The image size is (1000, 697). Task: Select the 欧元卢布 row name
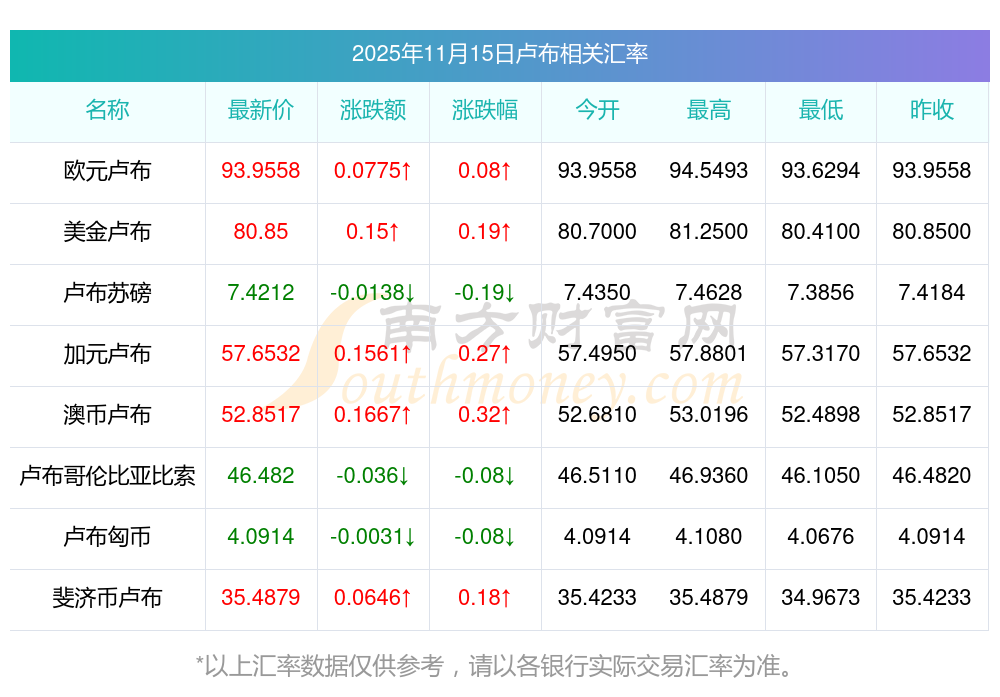coord(107,171)
